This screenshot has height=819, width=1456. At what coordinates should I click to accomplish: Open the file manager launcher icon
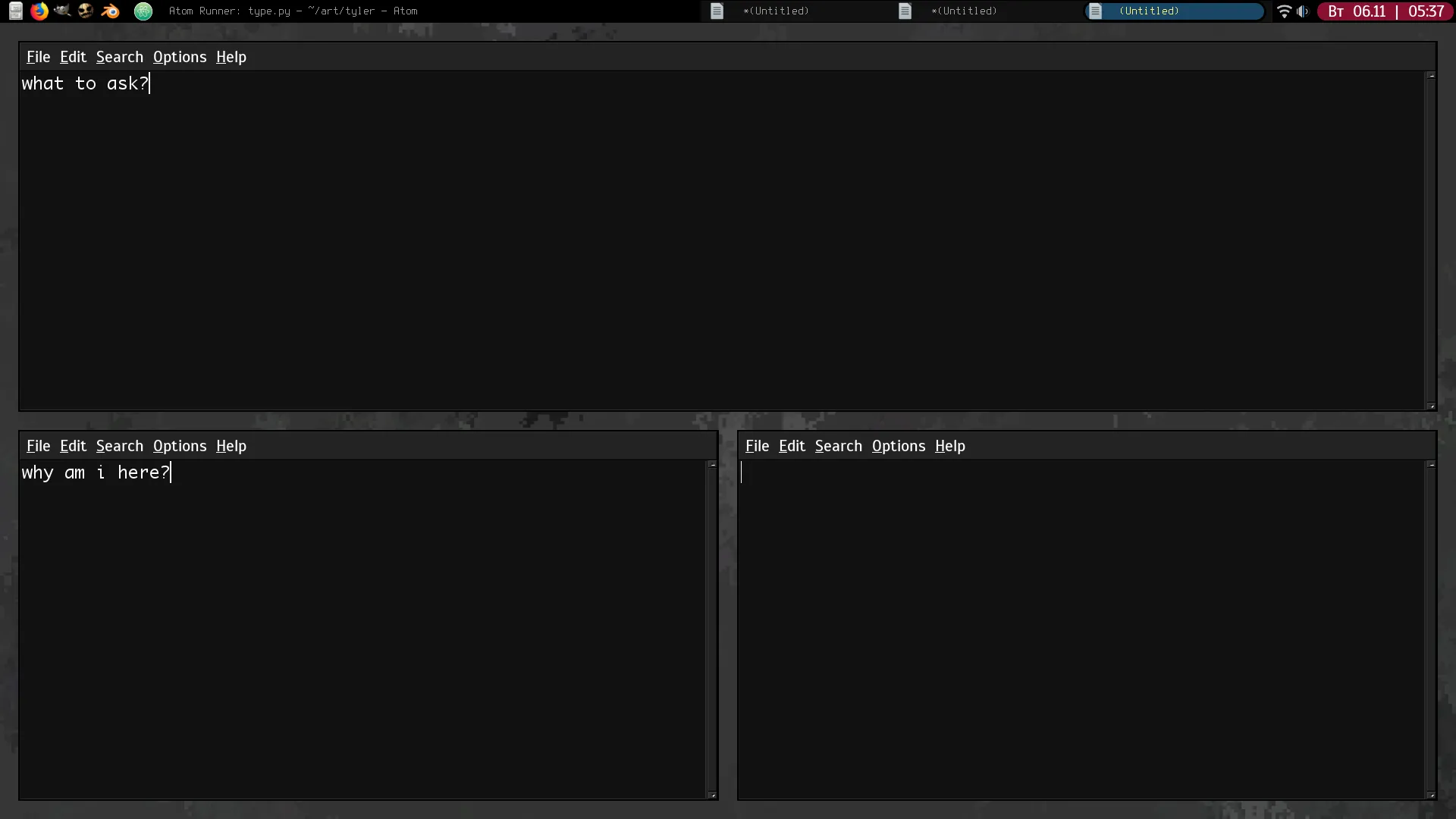coord(15,11)
